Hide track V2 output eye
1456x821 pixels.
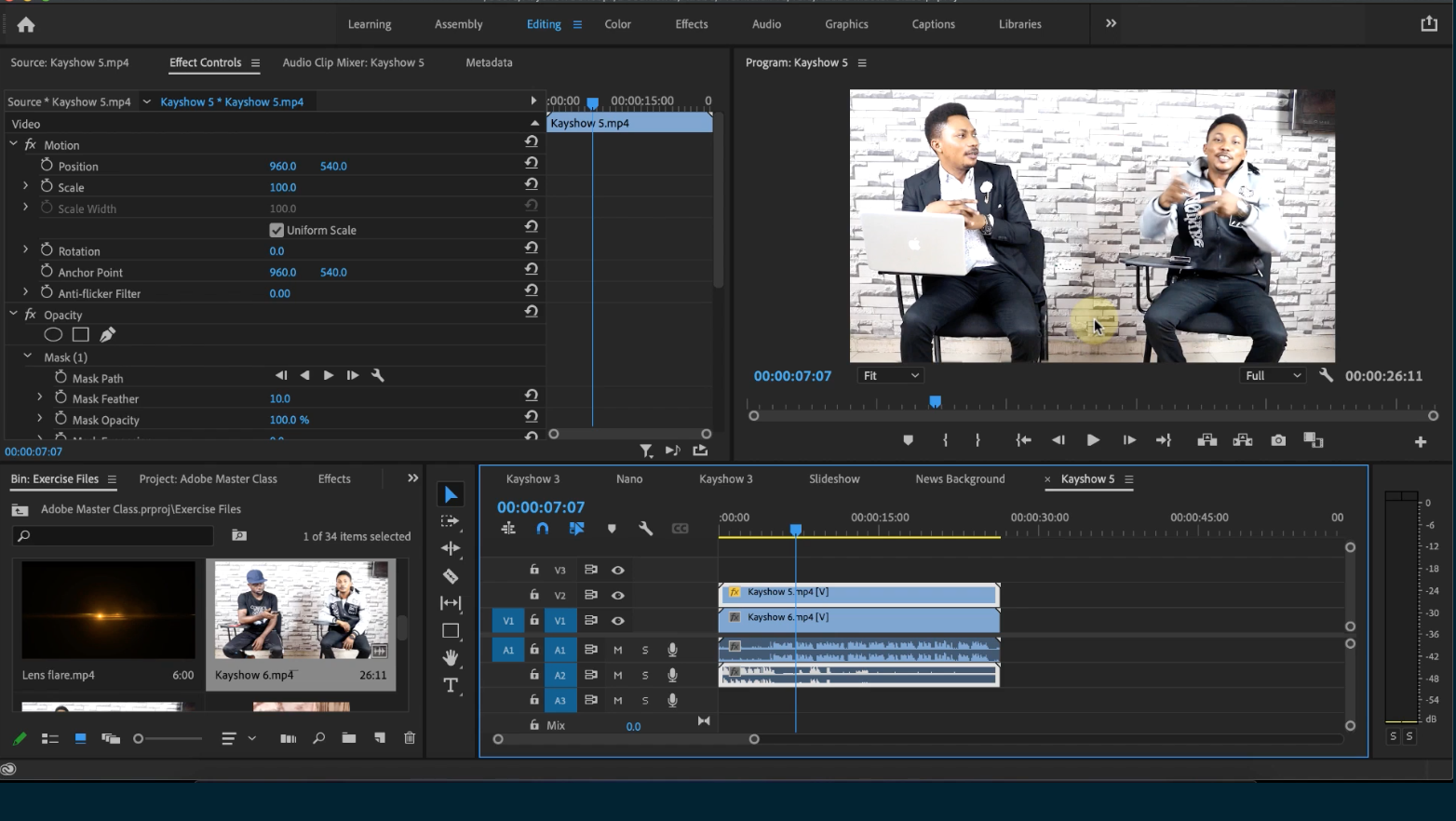[x=617, y=595]
